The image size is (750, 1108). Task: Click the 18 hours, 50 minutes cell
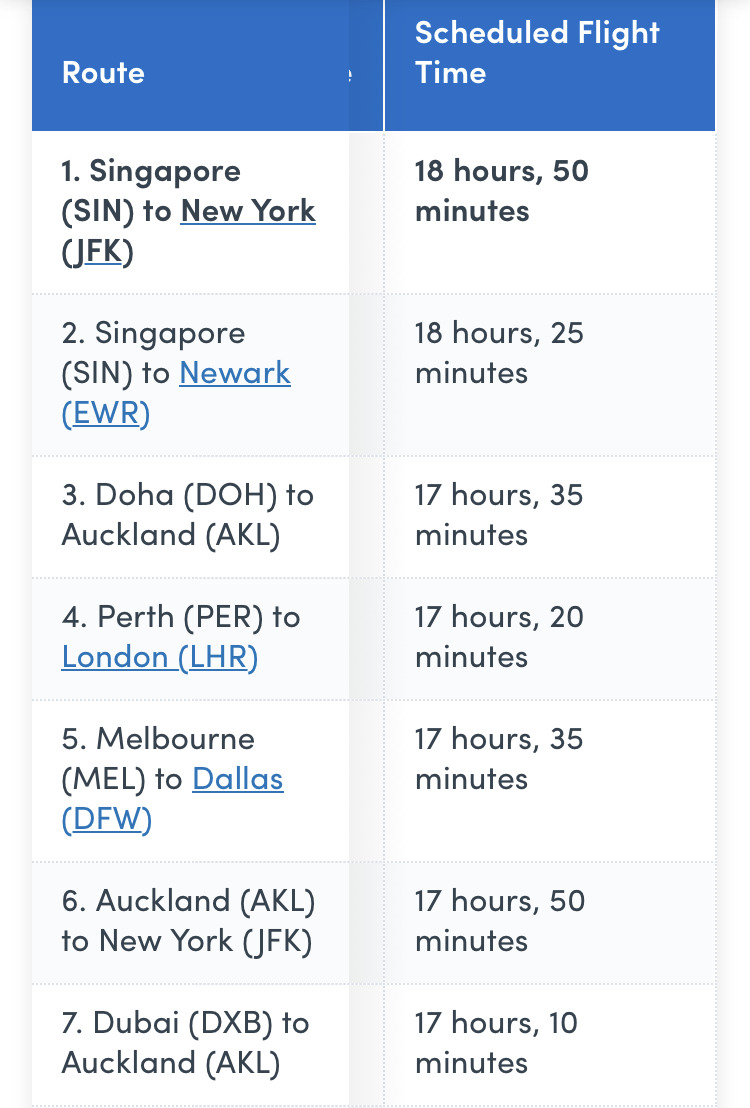click(550, 213)
